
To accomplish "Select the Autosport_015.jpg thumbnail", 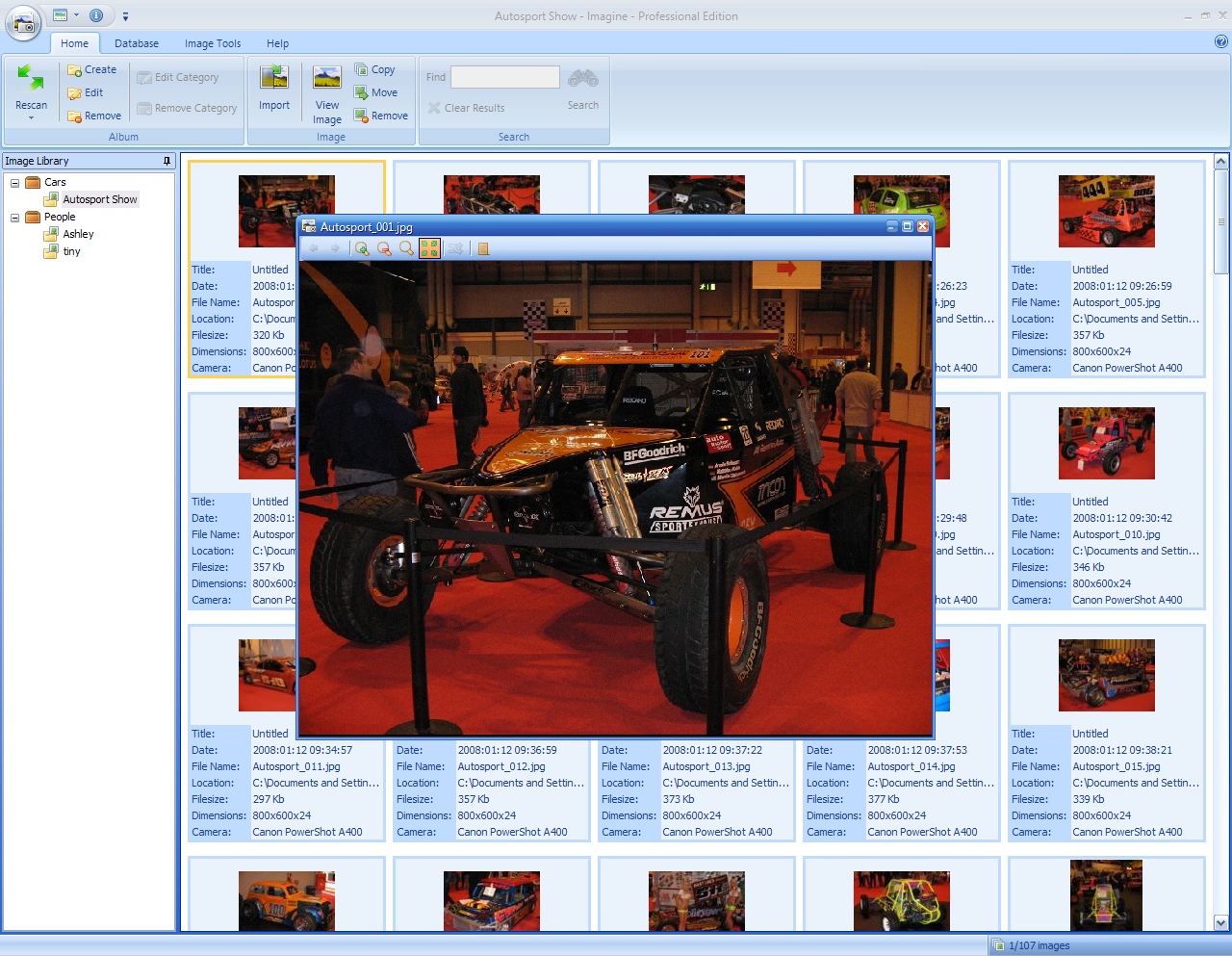I will click(1106, 676).
